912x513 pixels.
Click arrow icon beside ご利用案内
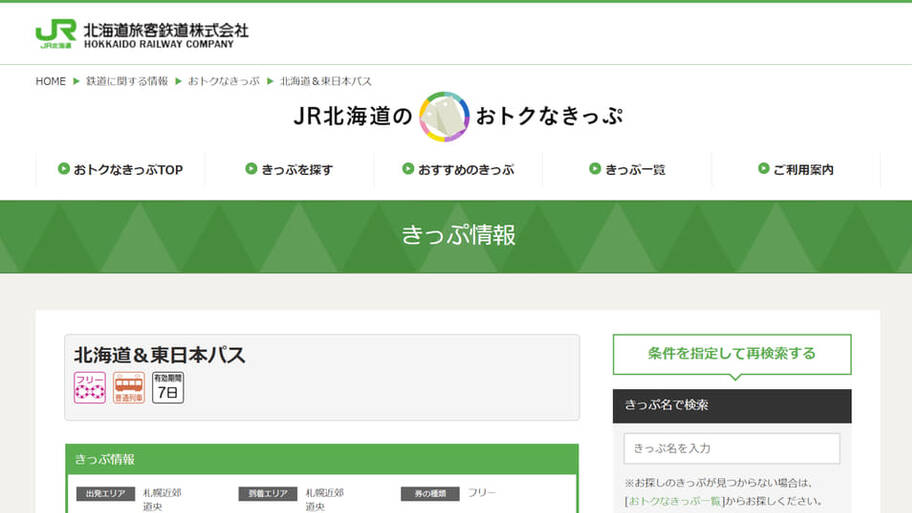point(764,169)
